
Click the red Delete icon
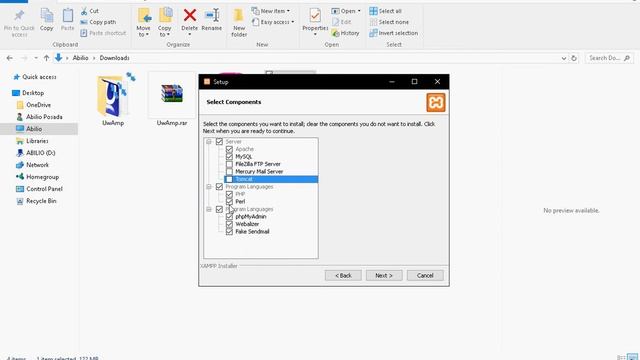click(189, 16)
